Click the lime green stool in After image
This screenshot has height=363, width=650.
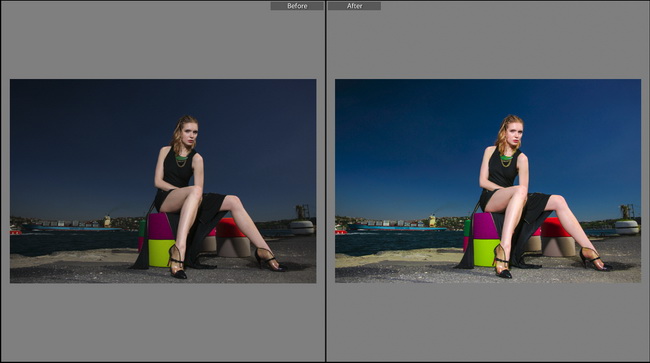pyautogui.click(x=486, y=252)
